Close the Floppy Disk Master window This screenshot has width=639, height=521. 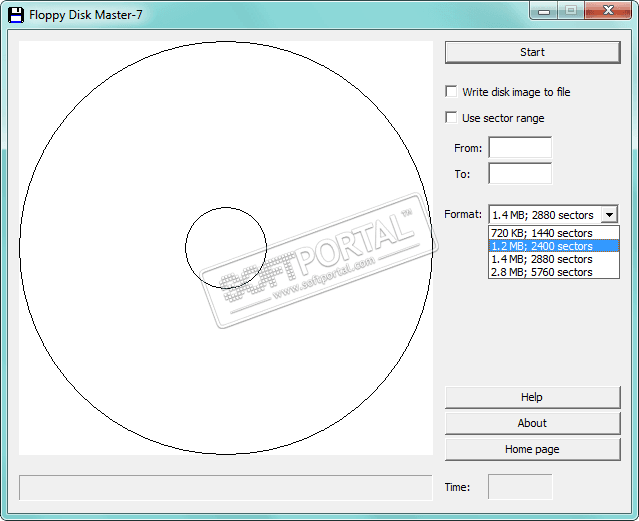[608, 11]
